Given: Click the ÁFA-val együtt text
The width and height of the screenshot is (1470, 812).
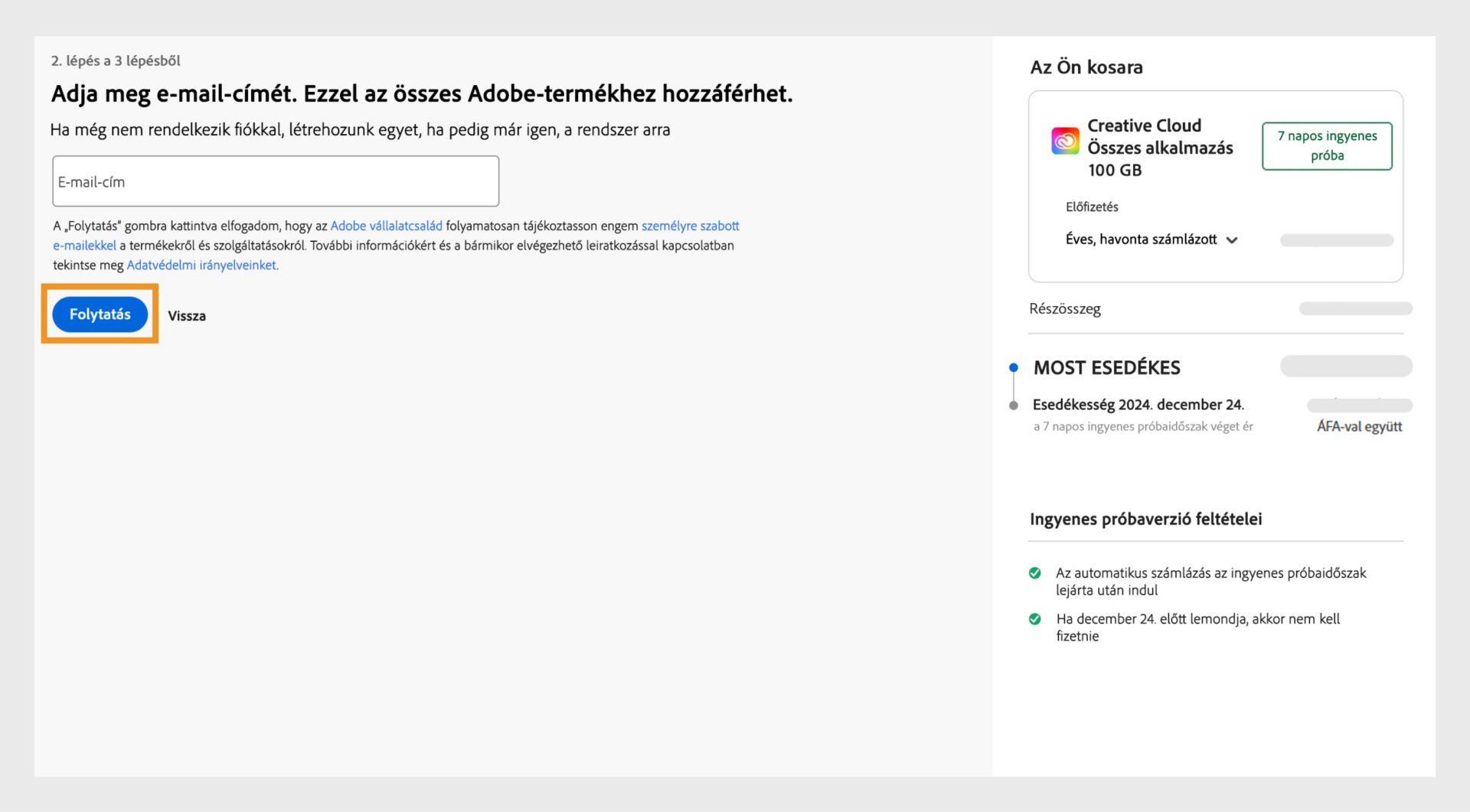Looking at the screenshot, I should tap(1359, 426).
